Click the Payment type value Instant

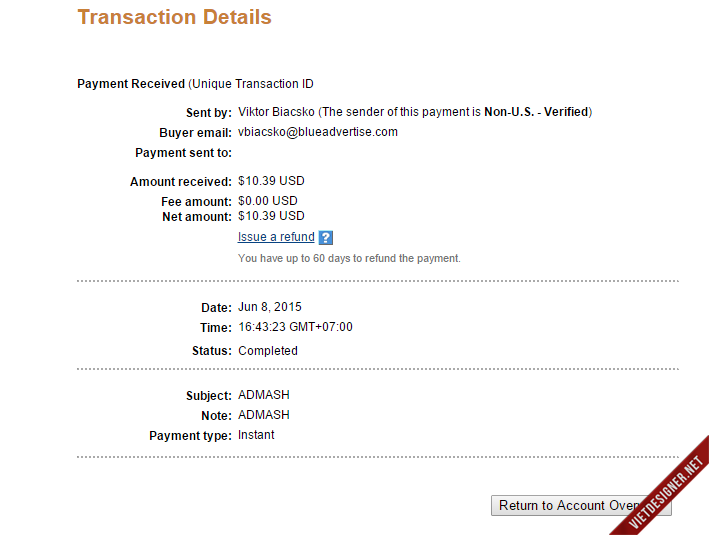pos(256,435)
